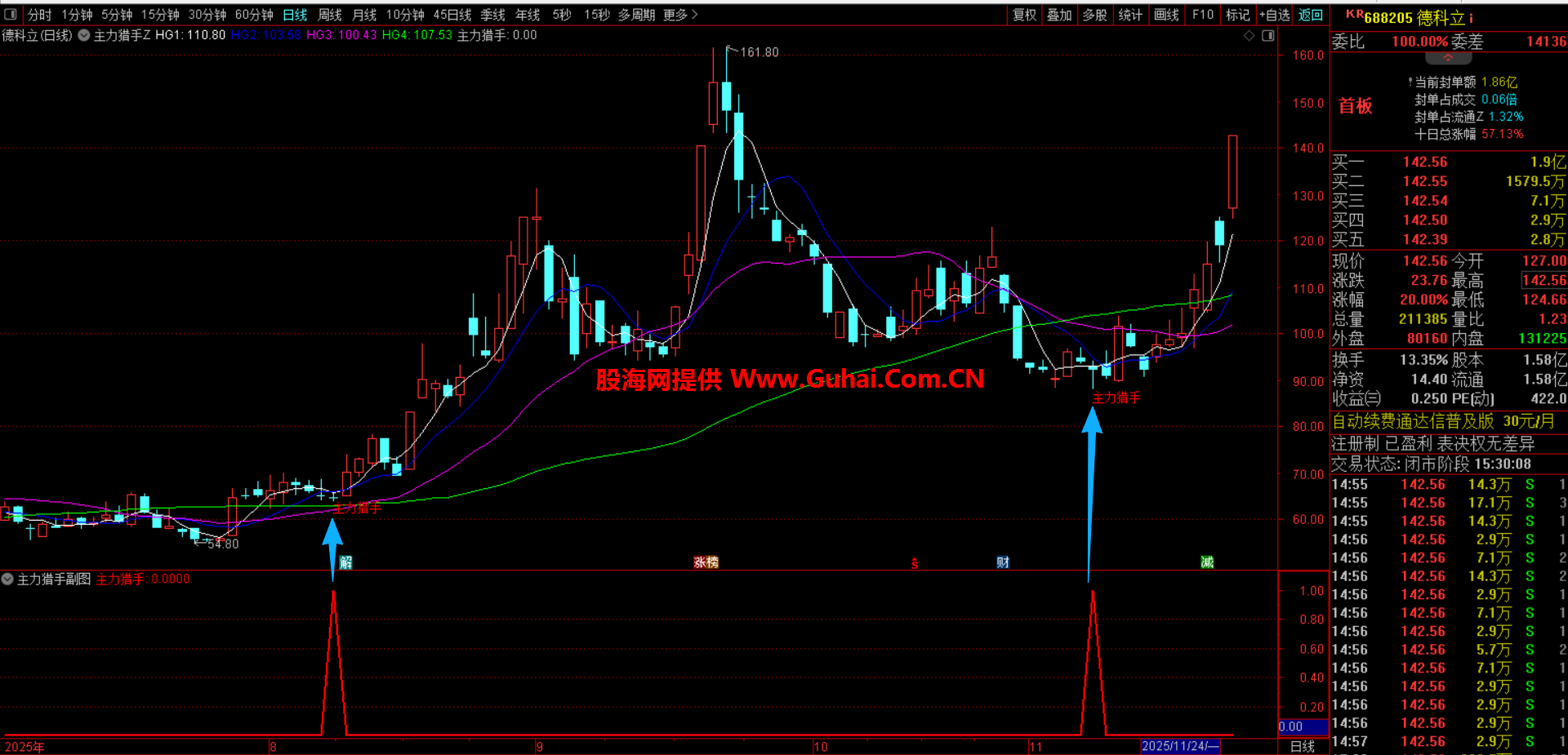1568x755 pixels.
Task: Click the 画线 drawing tool button
Action: (x=1166, y=15)
